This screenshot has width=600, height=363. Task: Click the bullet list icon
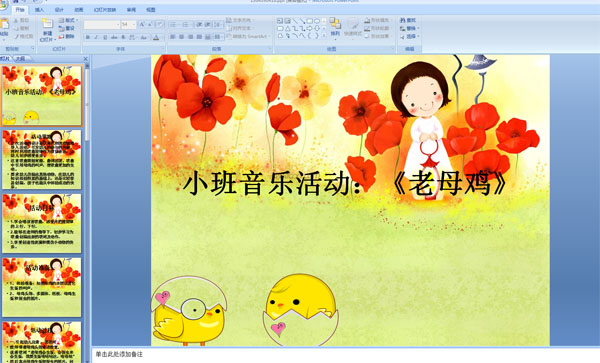click(x=173, y=24)
